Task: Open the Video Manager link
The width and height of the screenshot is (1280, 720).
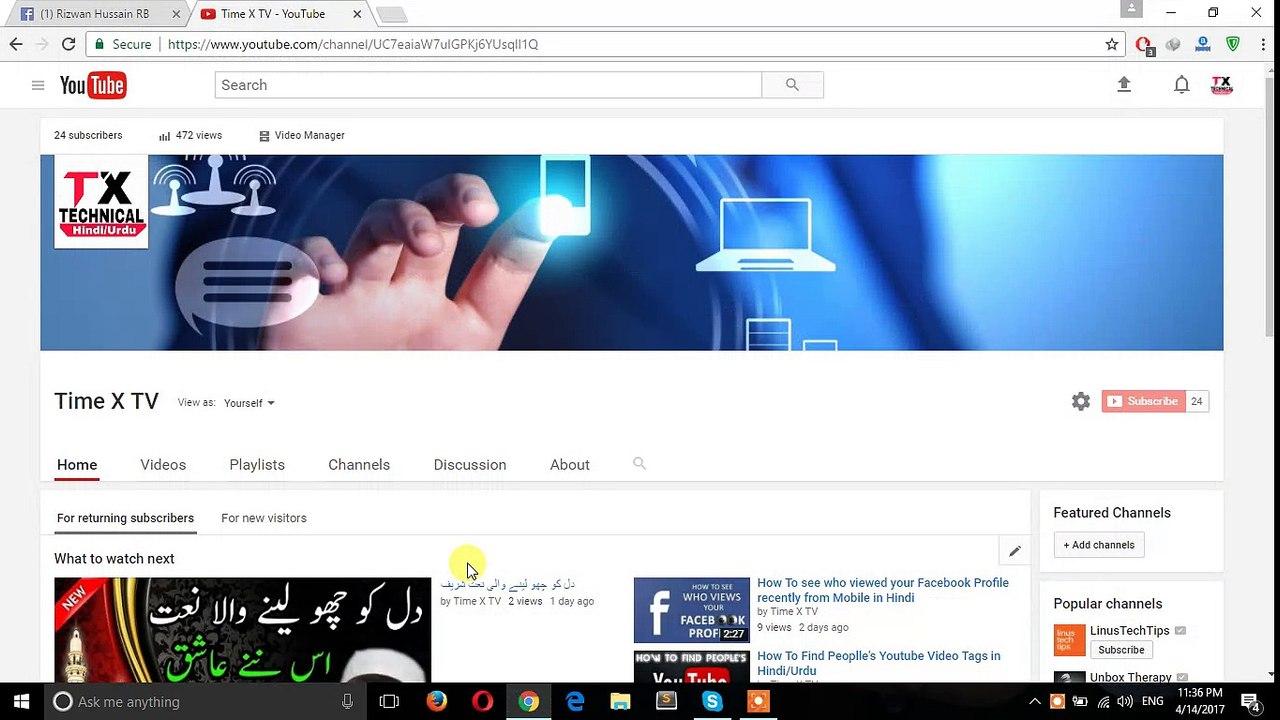Action: (x=302, y=135)
